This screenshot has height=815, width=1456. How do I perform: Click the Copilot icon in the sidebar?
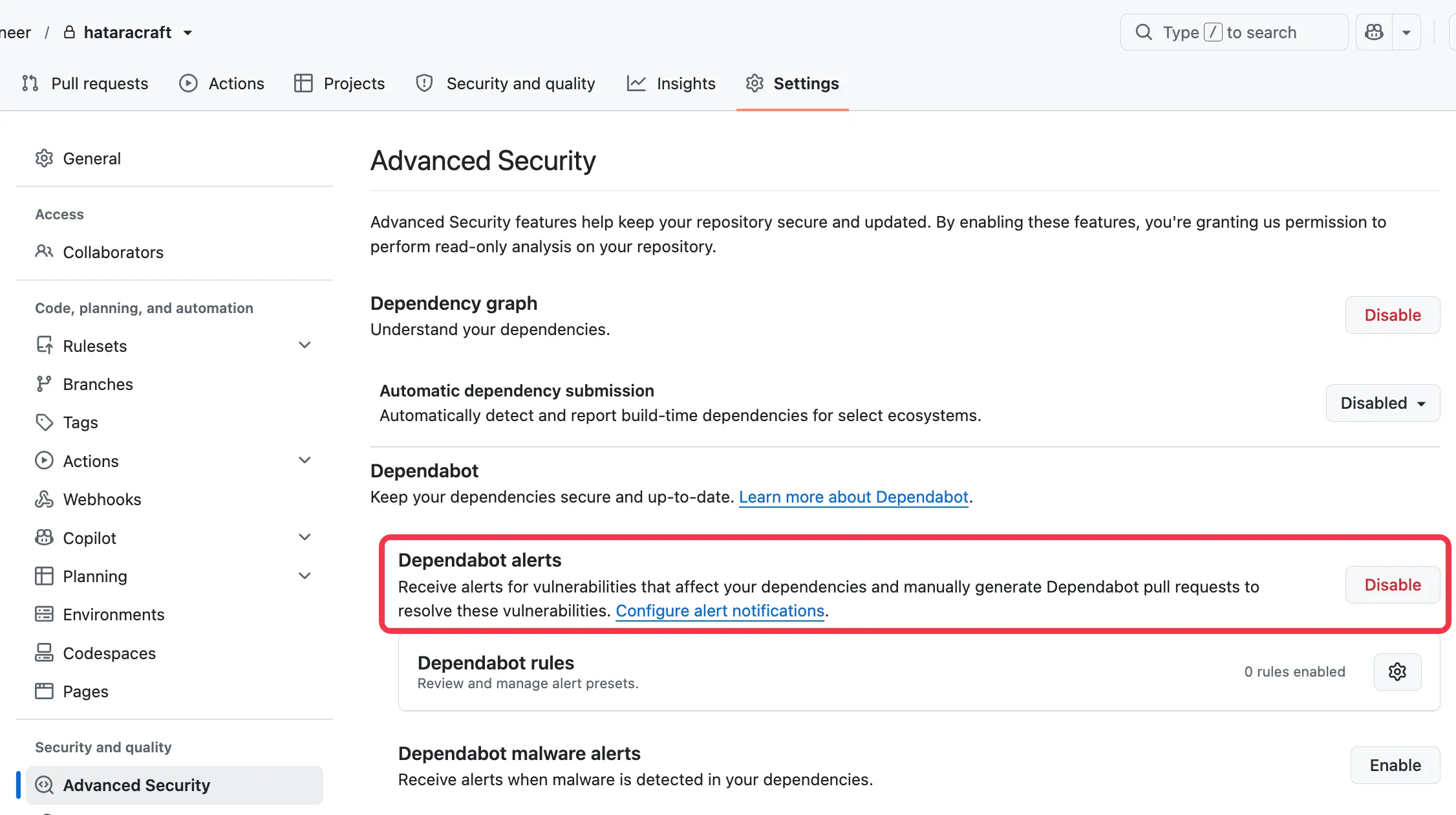coord(44,538)
